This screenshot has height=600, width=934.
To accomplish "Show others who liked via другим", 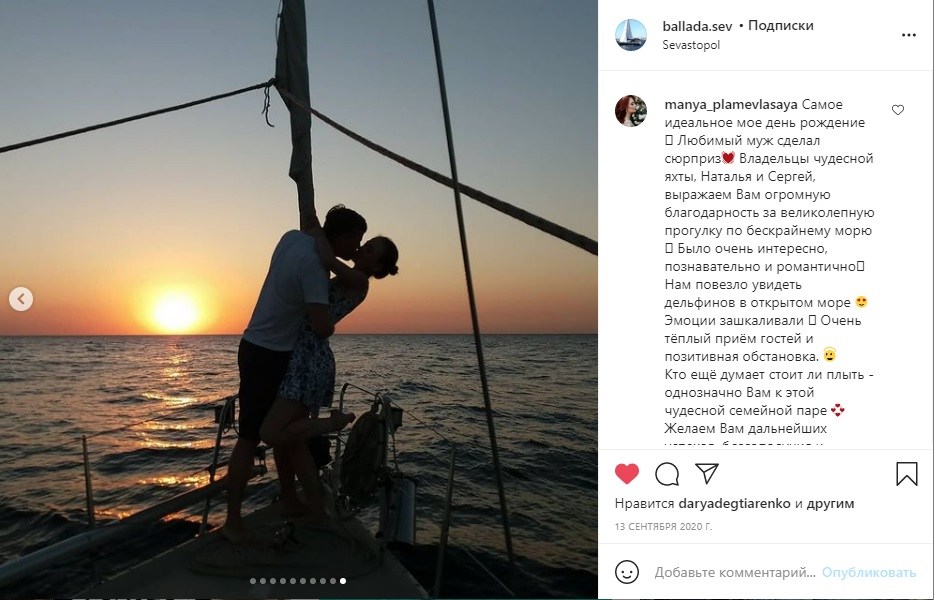I will click(831, 504).
